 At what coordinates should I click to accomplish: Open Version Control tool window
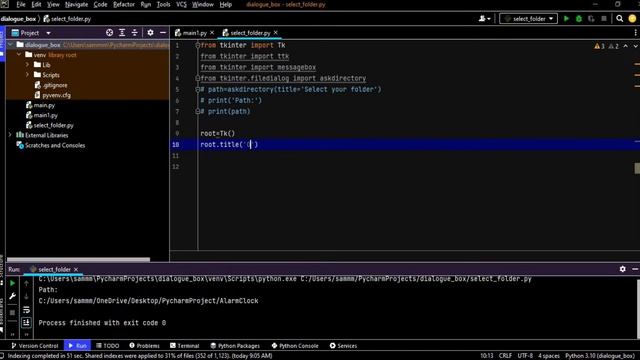[35, 345]
